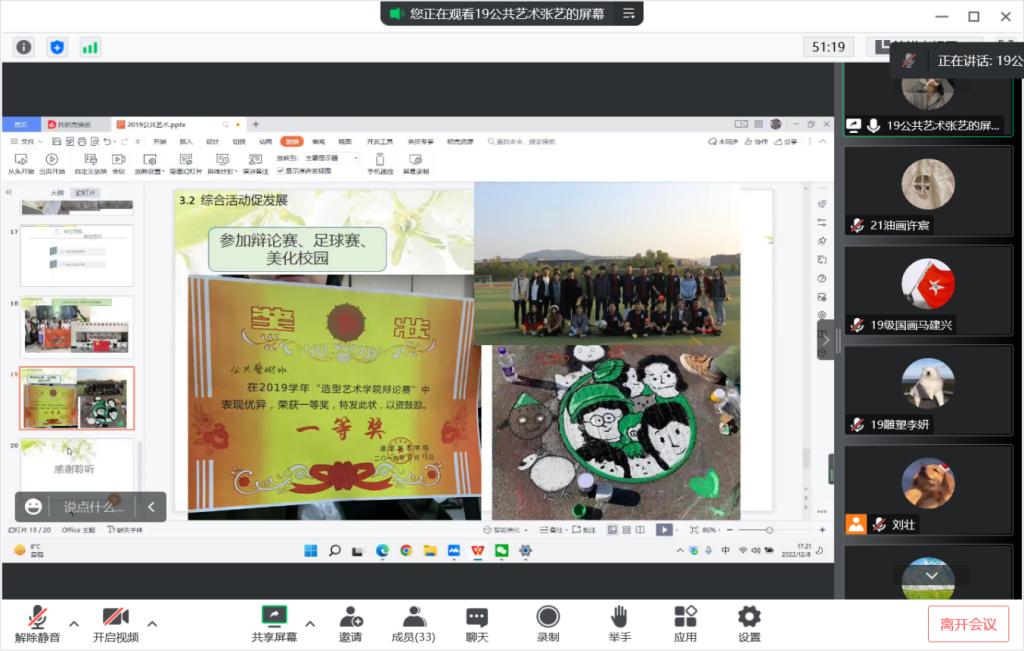This screenshot has width=1024, height=651.
Task: Open meeting info icon at top left
Action: click(x=24, y=47)
